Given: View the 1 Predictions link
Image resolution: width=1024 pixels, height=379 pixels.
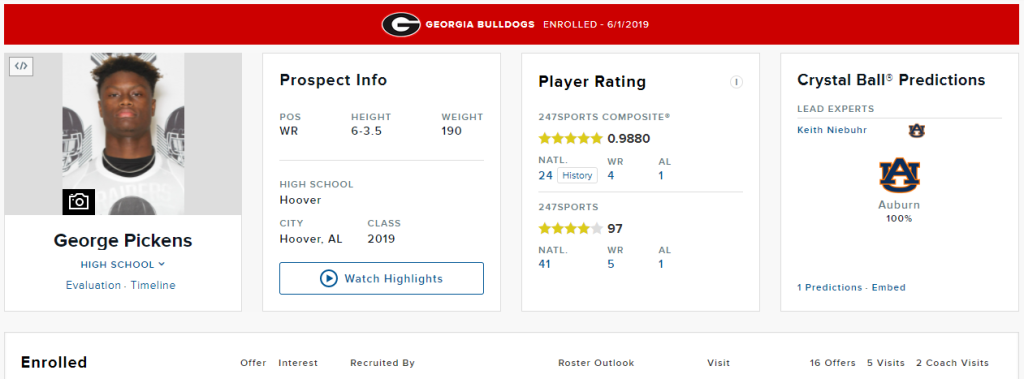Looking at the screenshot, I should tap(829, 288).
